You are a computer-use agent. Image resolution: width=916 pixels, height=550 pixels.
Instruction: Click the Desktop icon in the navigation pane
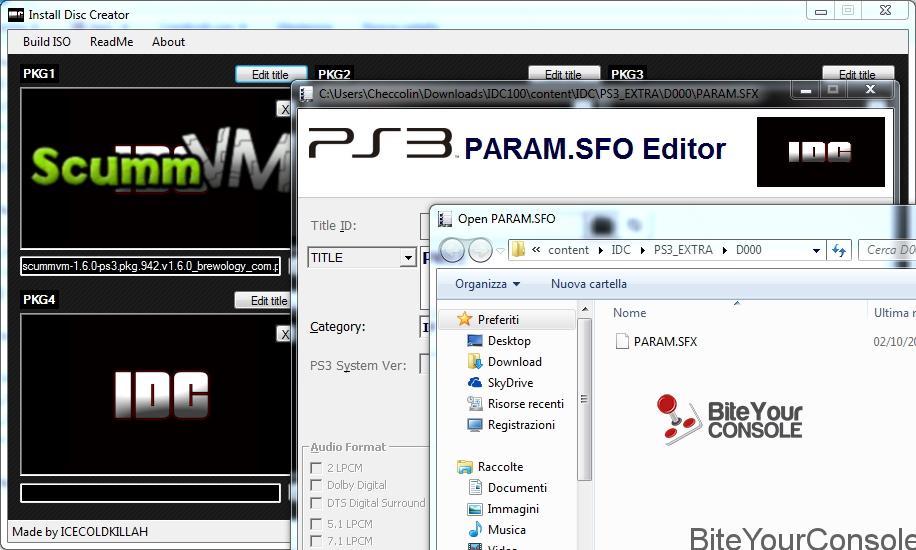(475, 341)
